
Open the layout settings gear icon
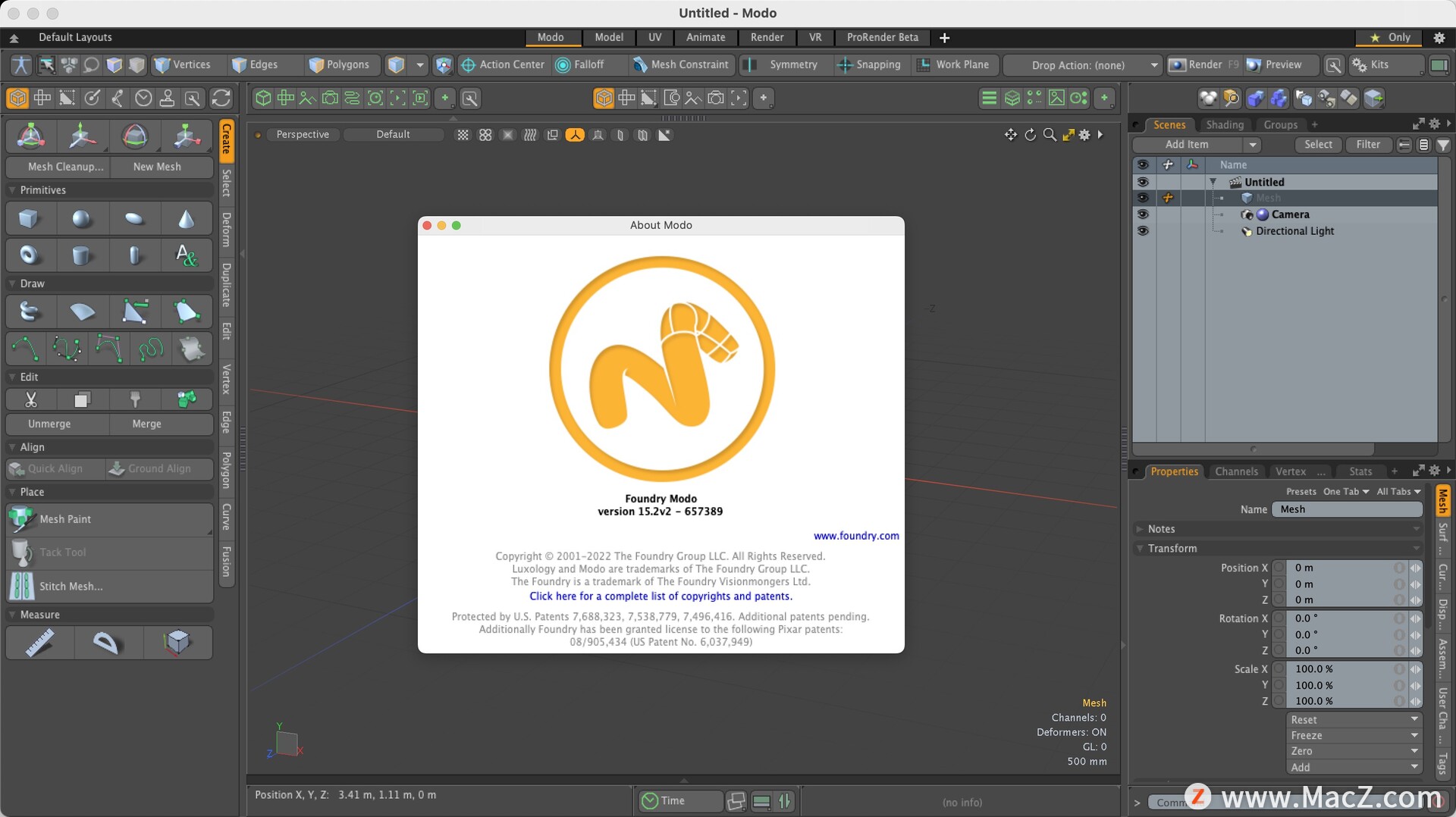point(1439,37)
